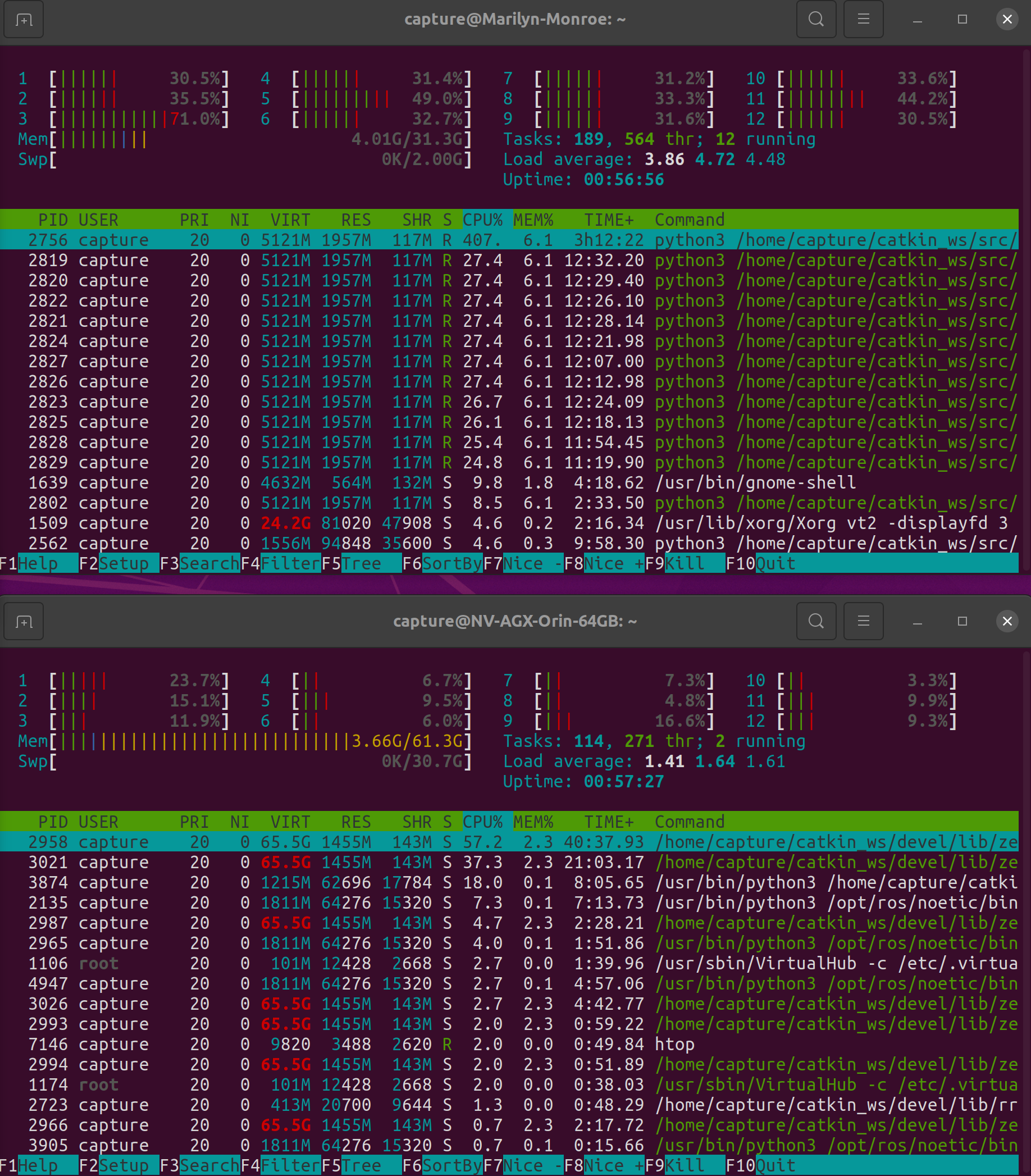
Task: Open the hamburger menu of the Marilyn-Monroe terminal
Action: (863, 19)
